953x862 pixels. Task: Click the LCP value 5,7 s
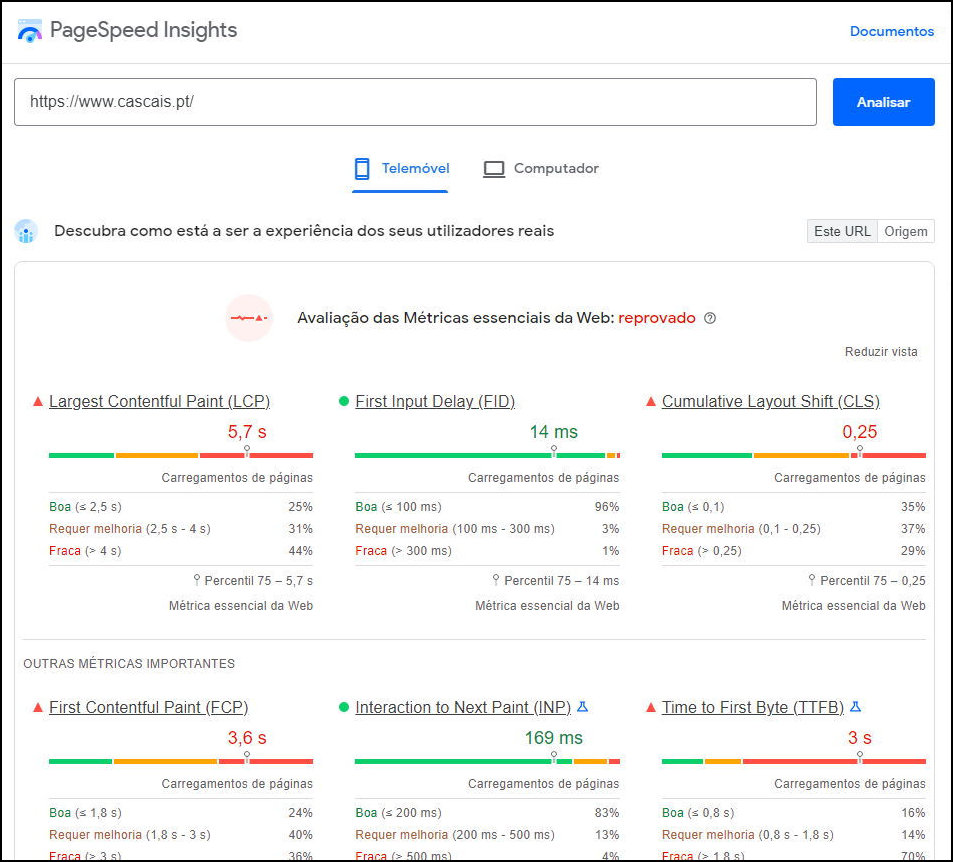[247, 432]
